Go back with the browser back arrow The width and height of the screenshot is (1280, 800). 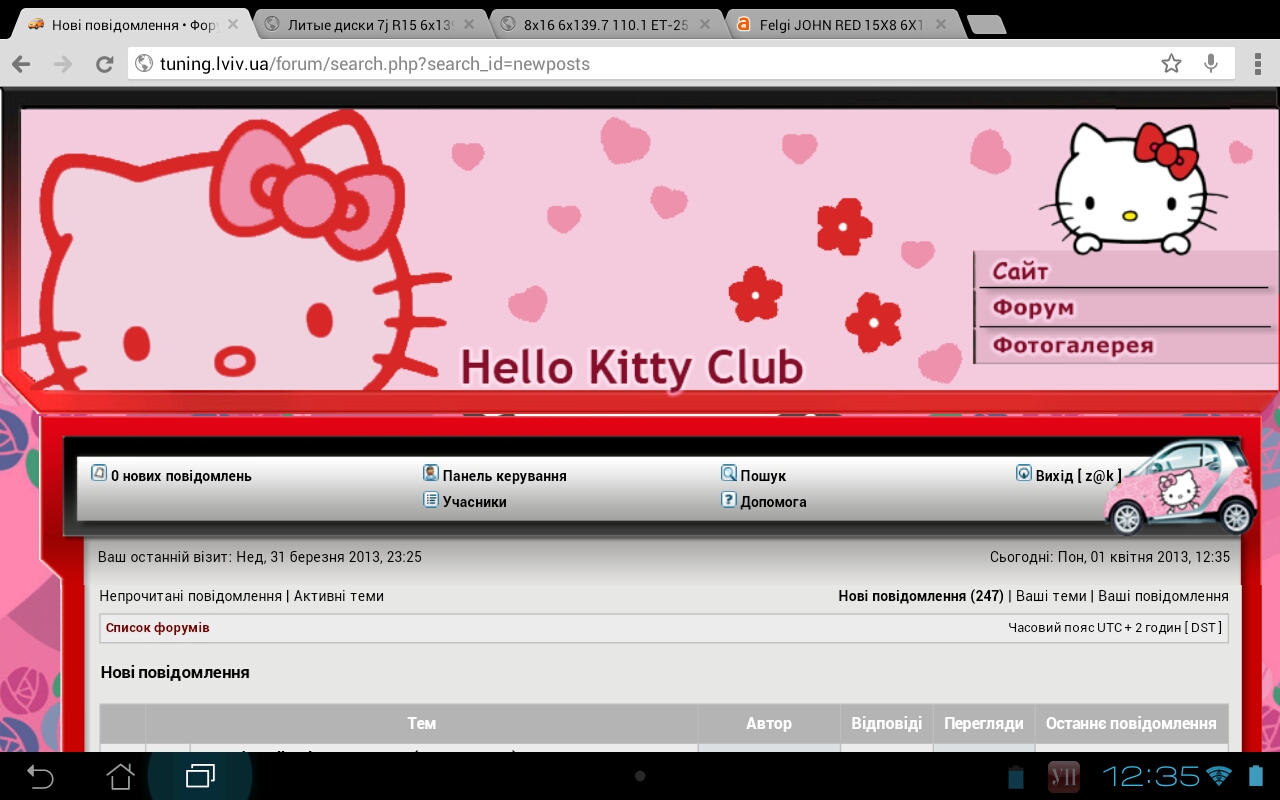pos(21,64)
